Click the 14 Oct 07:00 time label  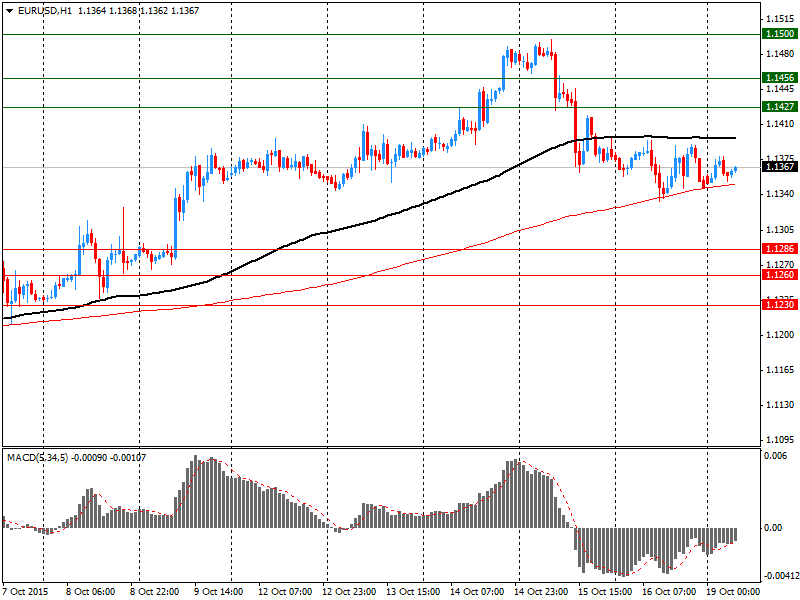pos(478,592)
